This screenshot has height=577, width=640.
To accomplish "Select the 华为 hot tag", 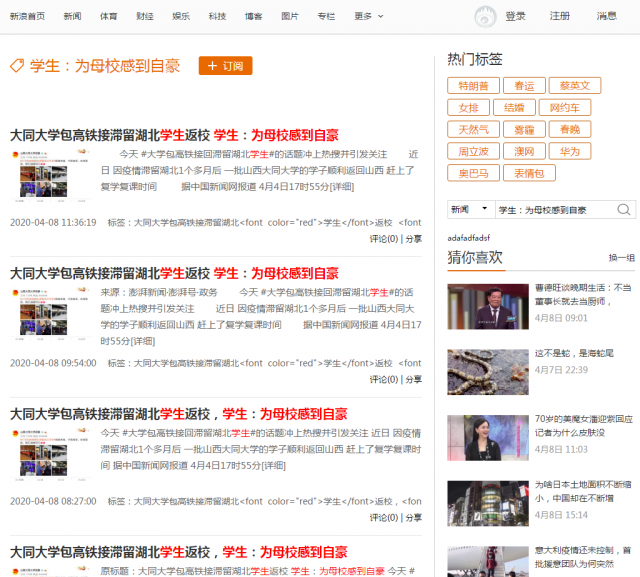I will pyautogui.click(x=570, y=152).
